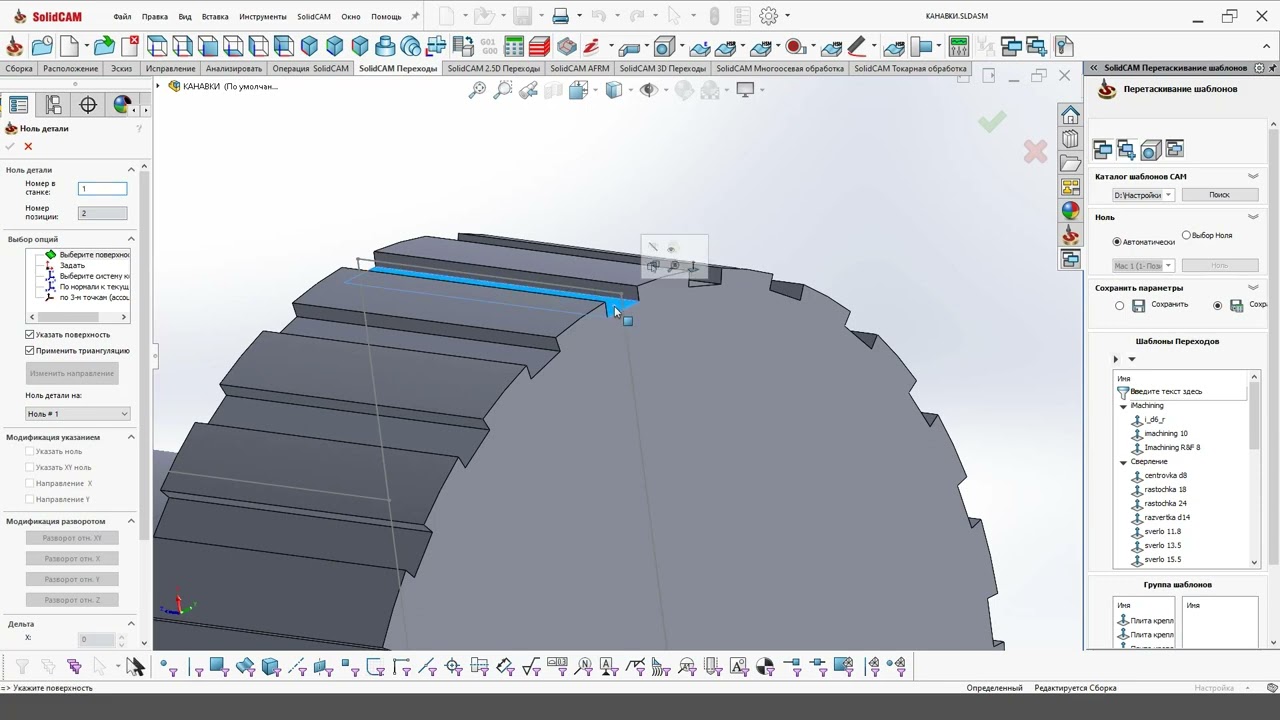Tick the 'Указать ноль' checkbox
The width and height of the screenshot is (1280, 720).
coord(30,452)
